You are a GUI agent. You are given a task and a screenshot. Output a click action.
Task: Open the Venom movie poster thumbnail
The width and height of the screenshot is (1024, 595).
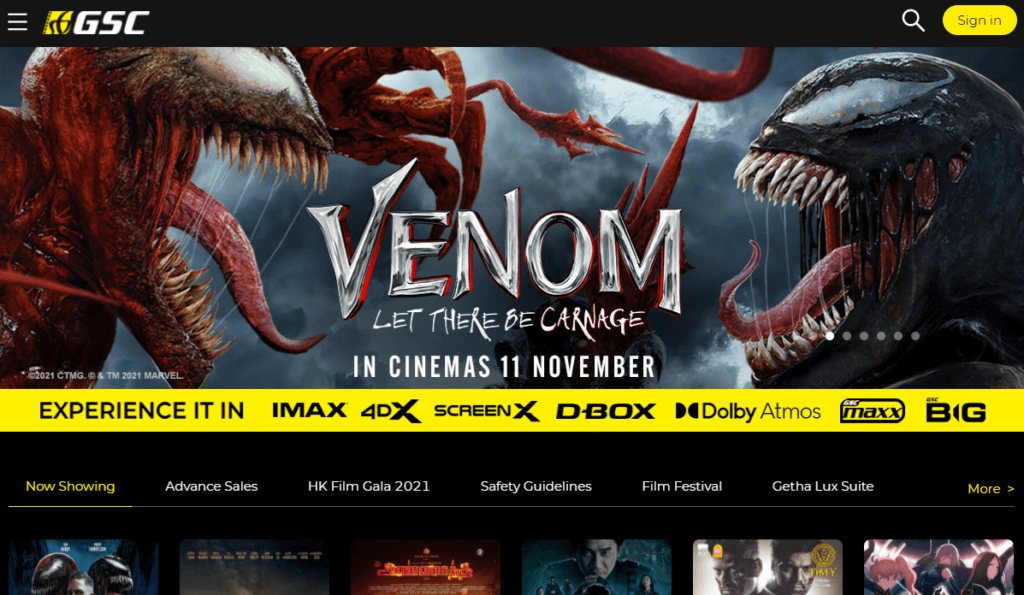(84, 567)
